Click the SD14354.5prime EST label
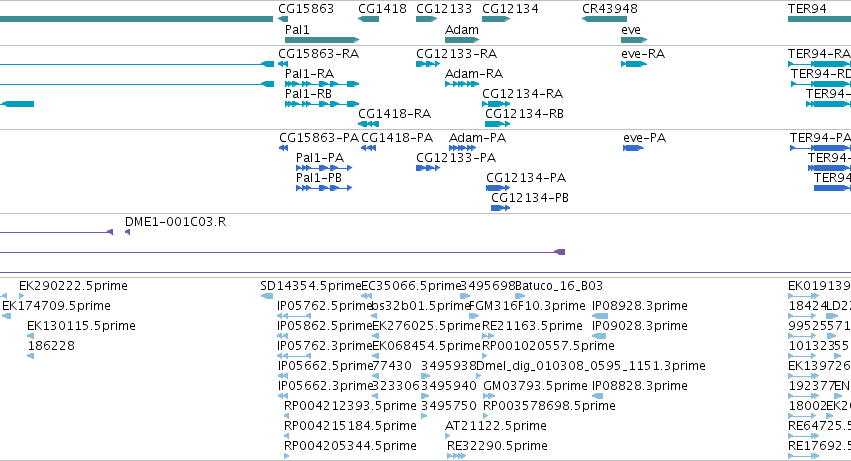The height and width of the screenshot is (461, 851). coord(311,286)
